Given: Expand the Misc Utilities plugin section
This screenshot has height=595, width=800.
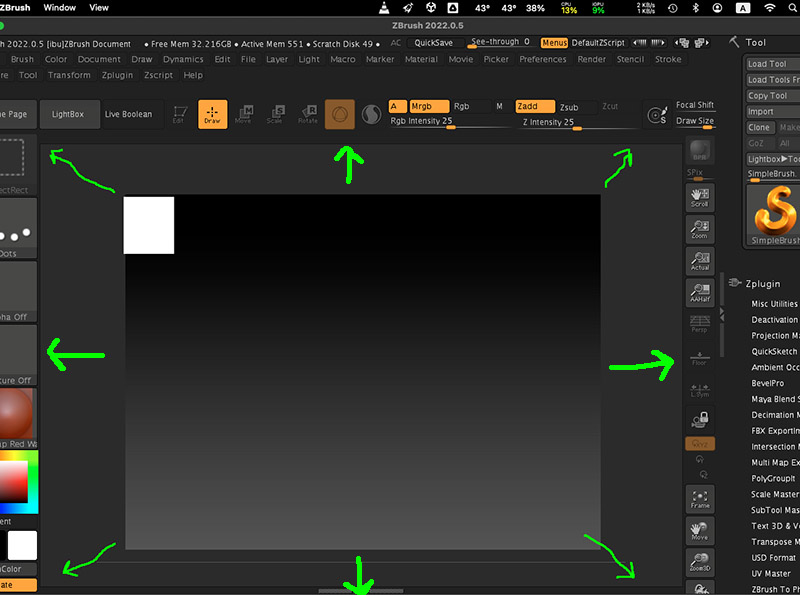Looking at the screenshot, I should point(774,304).
